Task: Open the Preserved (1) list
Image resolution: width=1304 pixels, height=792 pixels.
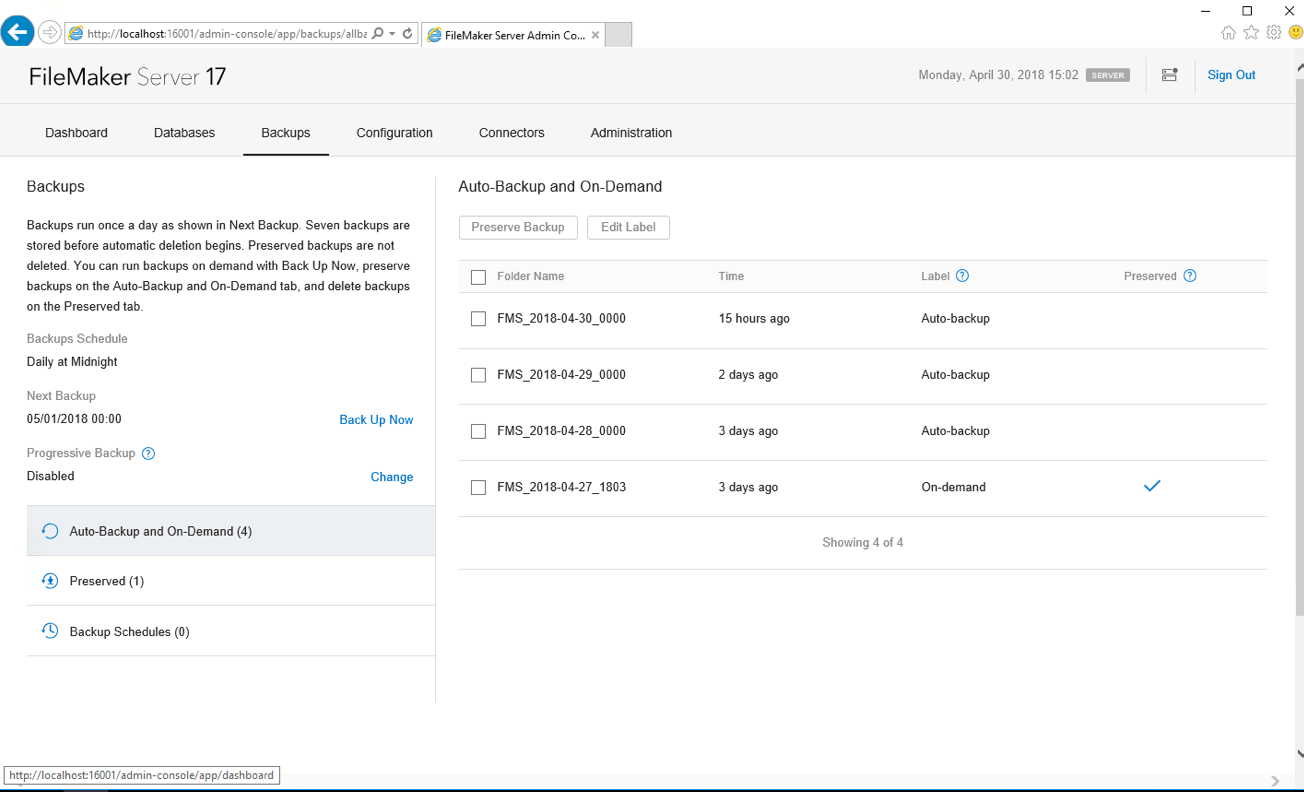Action: (231, 581)
